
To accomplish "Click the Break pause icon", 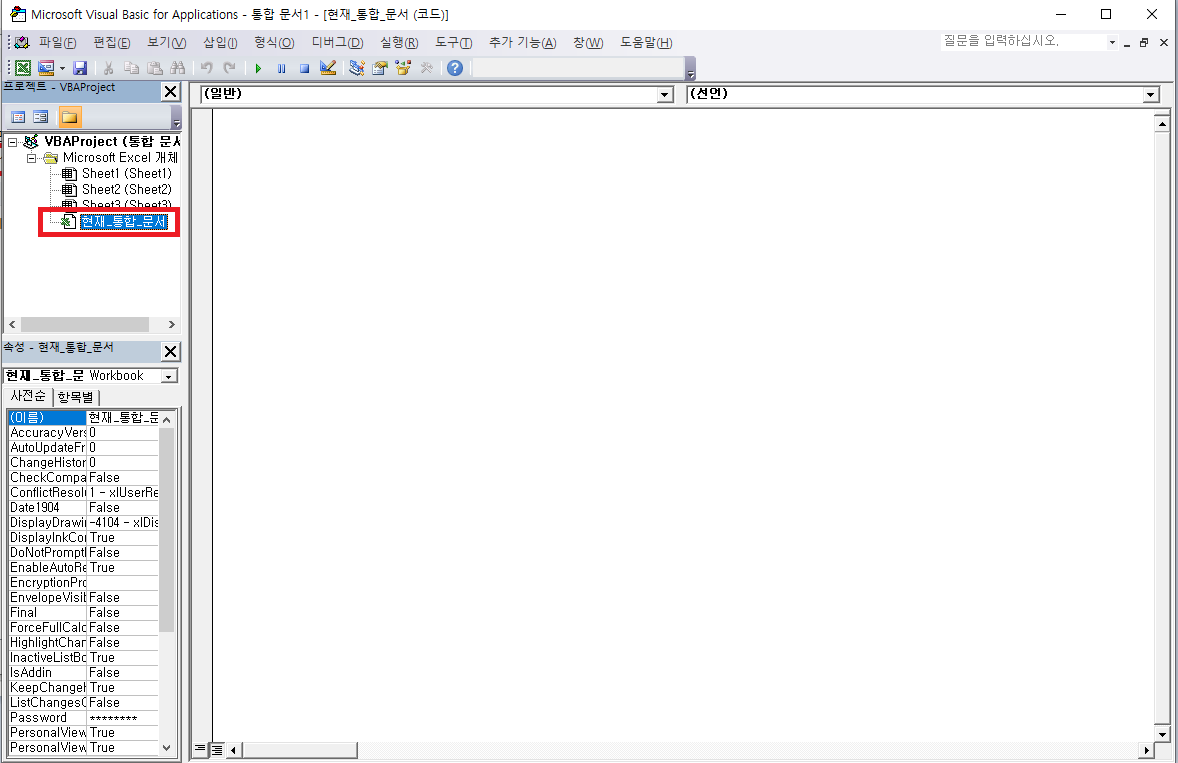I will pos(282,68).
